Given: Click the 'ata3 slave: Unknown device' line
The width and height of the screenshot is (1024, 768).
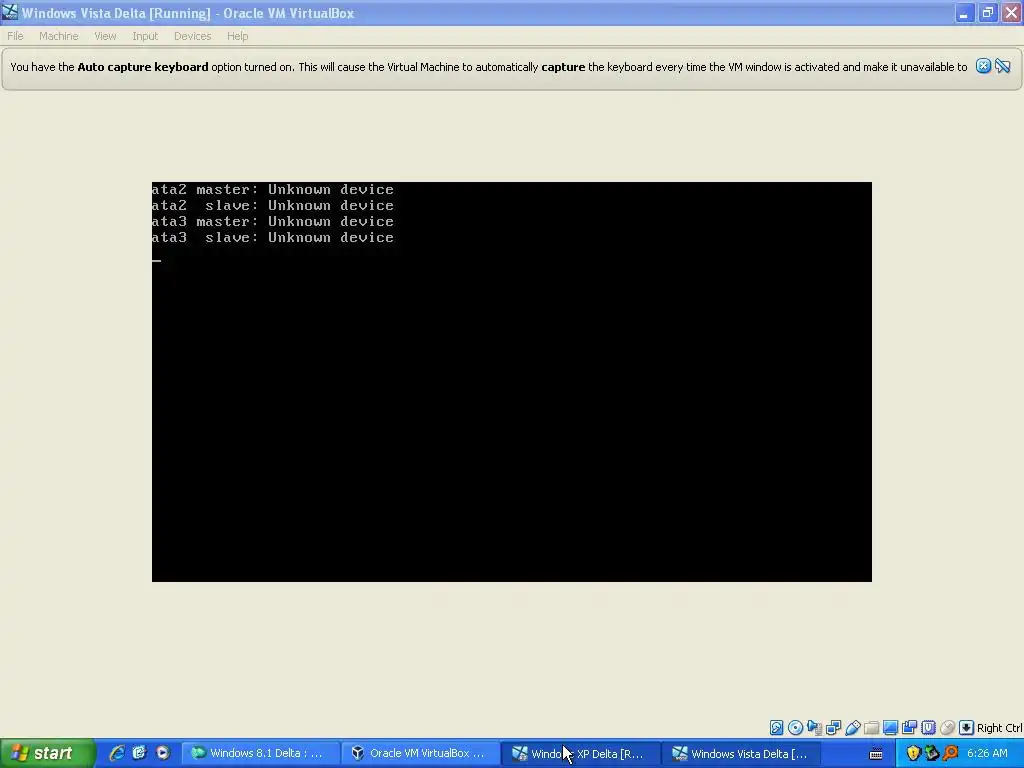Looking at the screenshot, I should tap(273, 238).
